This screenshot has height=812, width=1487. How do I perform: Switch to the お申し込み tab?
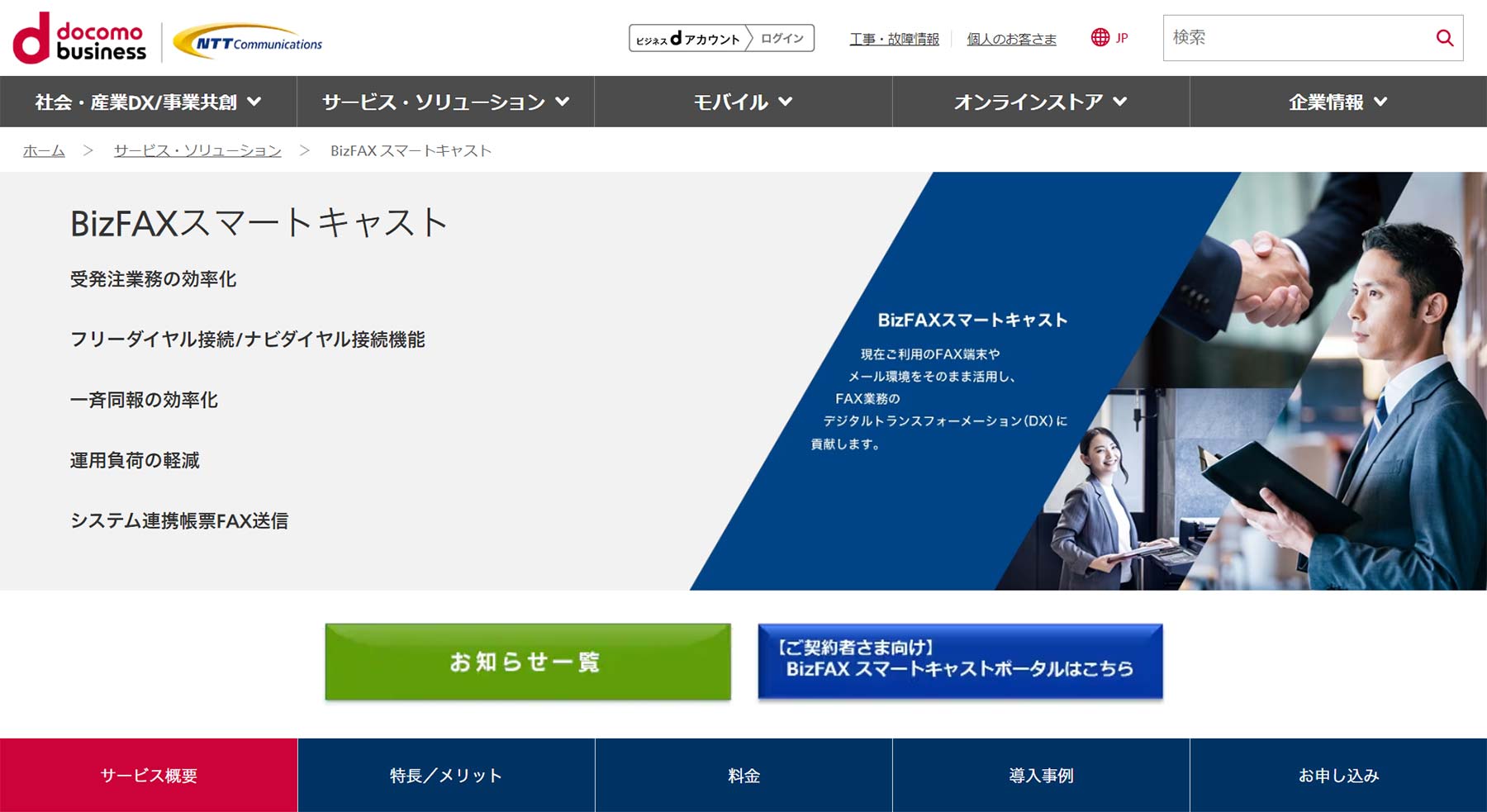(1338, 775)
